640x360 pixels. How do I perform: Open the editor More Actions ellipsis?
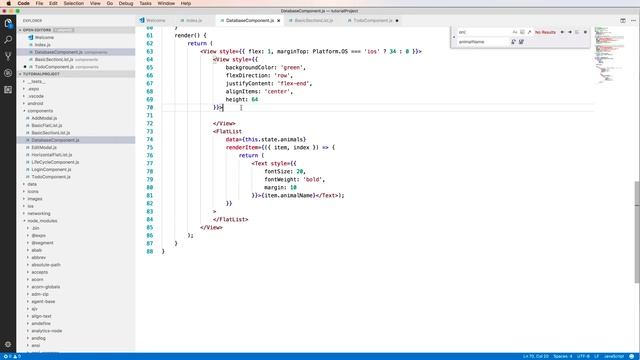coord(633,20)
